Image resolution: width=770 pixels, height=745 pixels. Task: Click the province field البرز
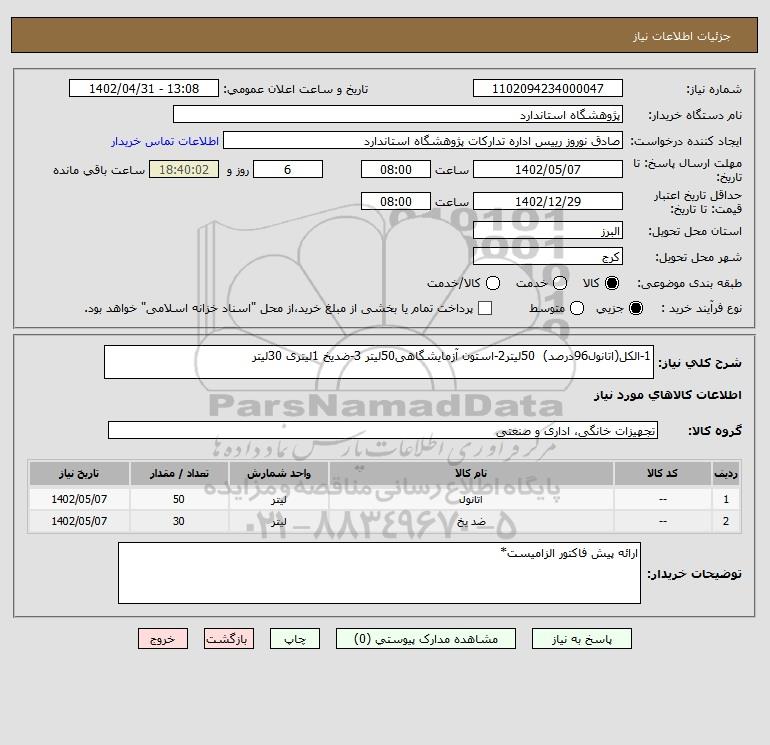(x=548, y=230)
